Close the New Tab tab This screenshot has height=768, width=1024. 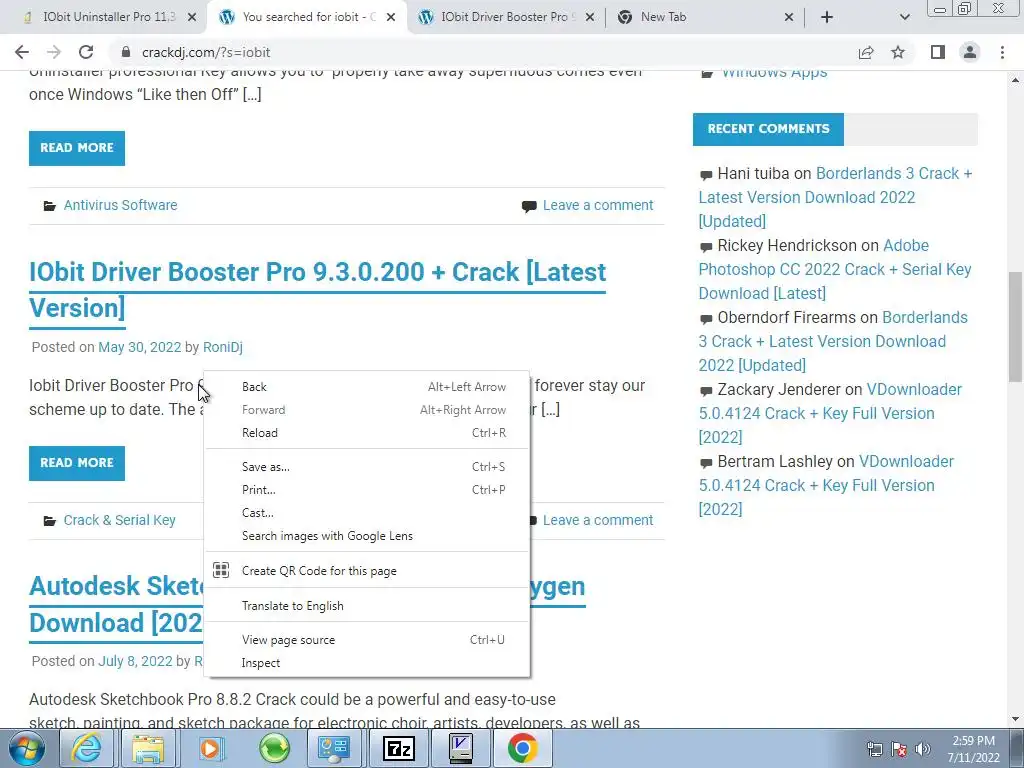(789, 17)
